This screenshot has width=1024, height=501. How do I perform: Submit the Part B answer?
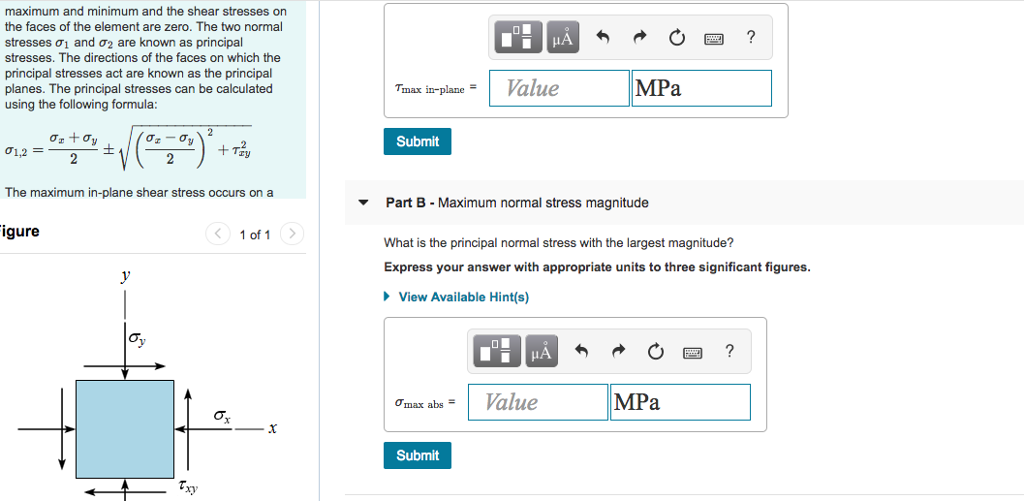pyautogui.click(x=417, y=455)
